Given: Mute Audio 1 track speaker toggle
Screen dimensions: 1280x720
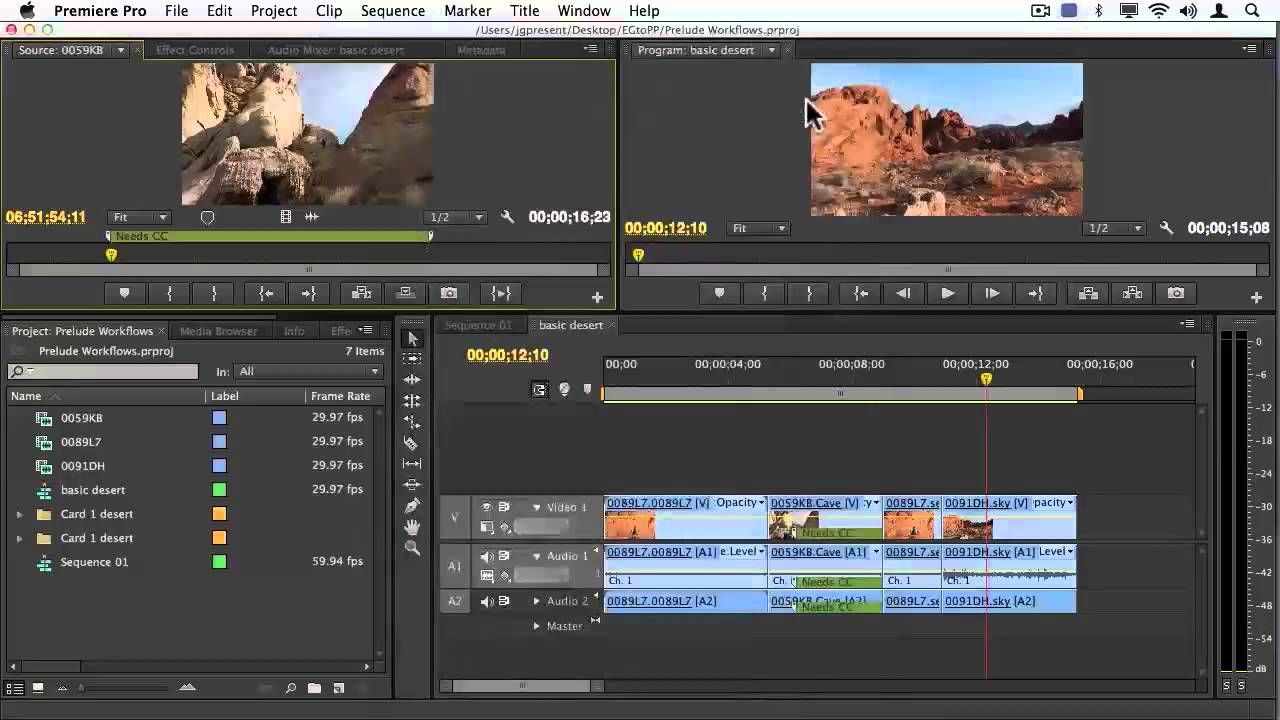Looking at the screenshot, I should pyautogui.click(x=487, y=556).
